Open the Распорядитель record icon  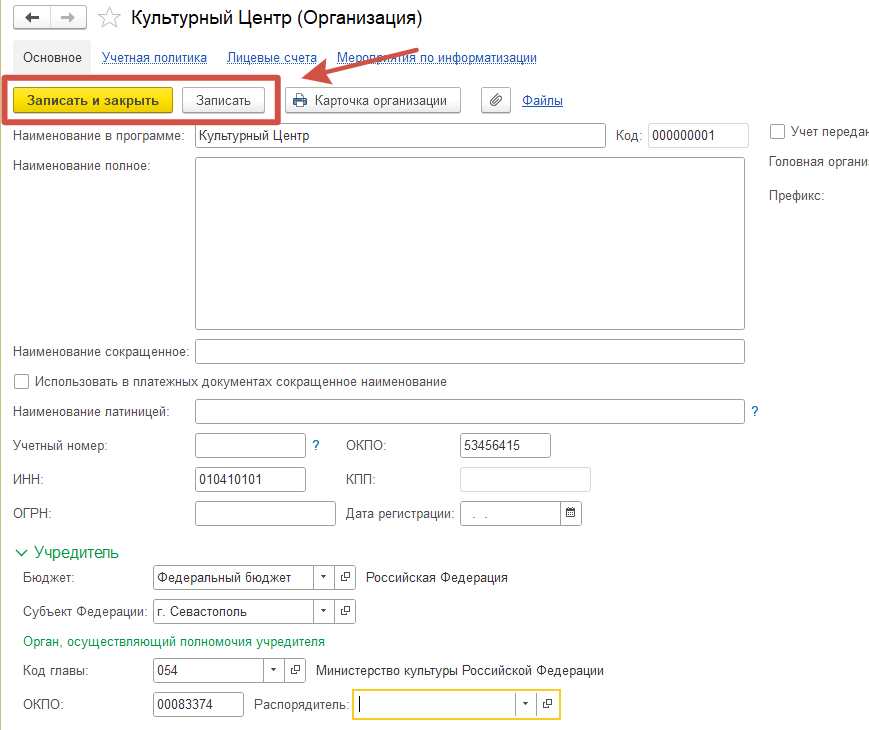(548, 704)
